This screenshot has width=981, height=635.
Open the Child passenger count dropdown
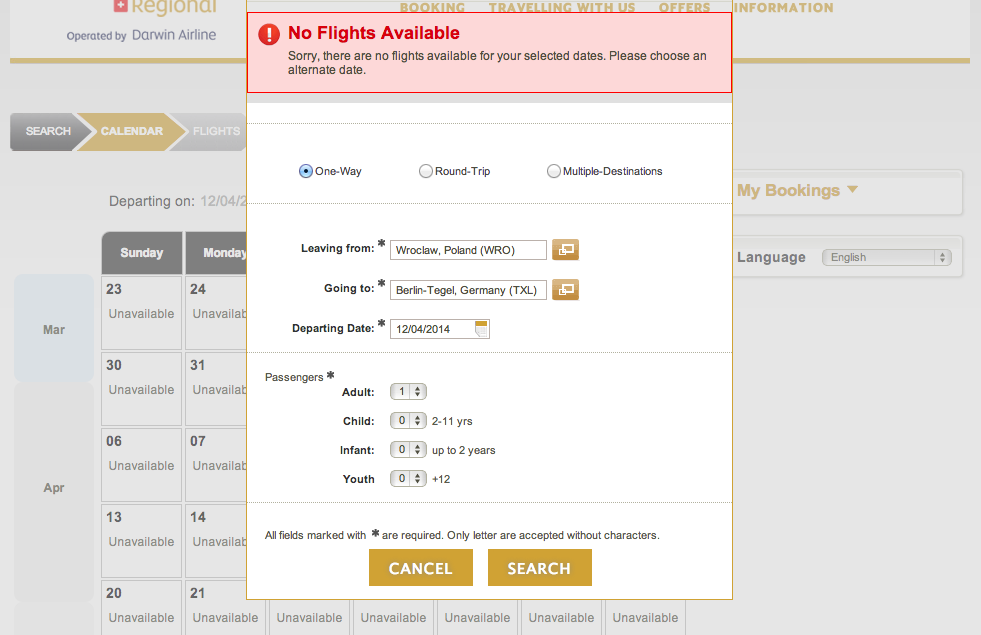(x=409, y=420)
